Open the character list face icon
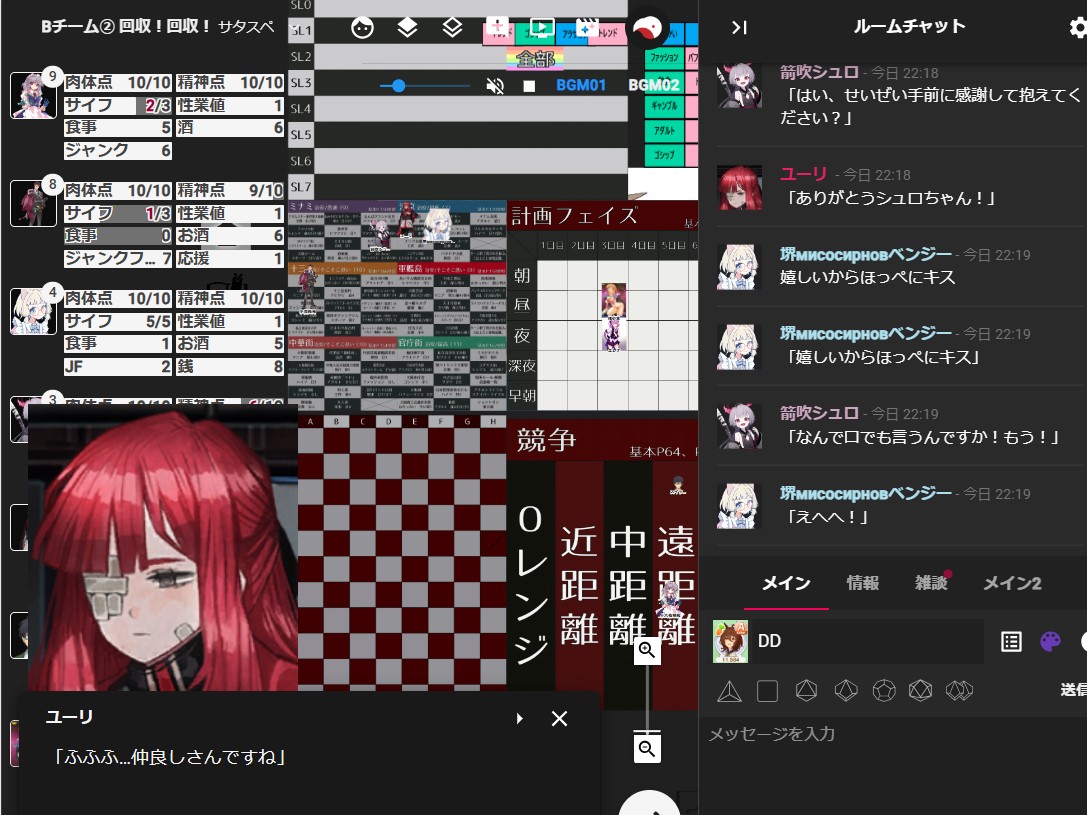Screen dimensions: 1087x815 pos(362,28)
